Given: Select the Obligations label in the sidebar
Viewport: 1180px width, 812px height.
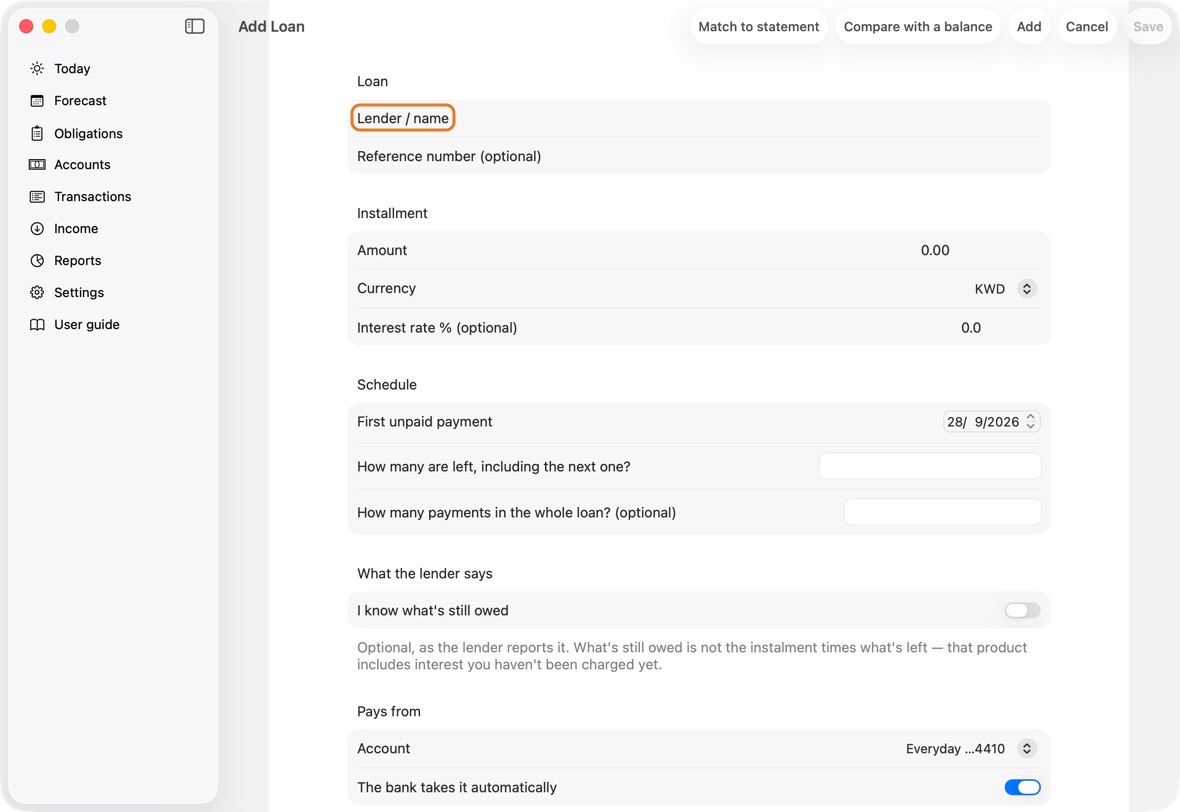Looking at the screenshot, I should [x=88, y=133].
